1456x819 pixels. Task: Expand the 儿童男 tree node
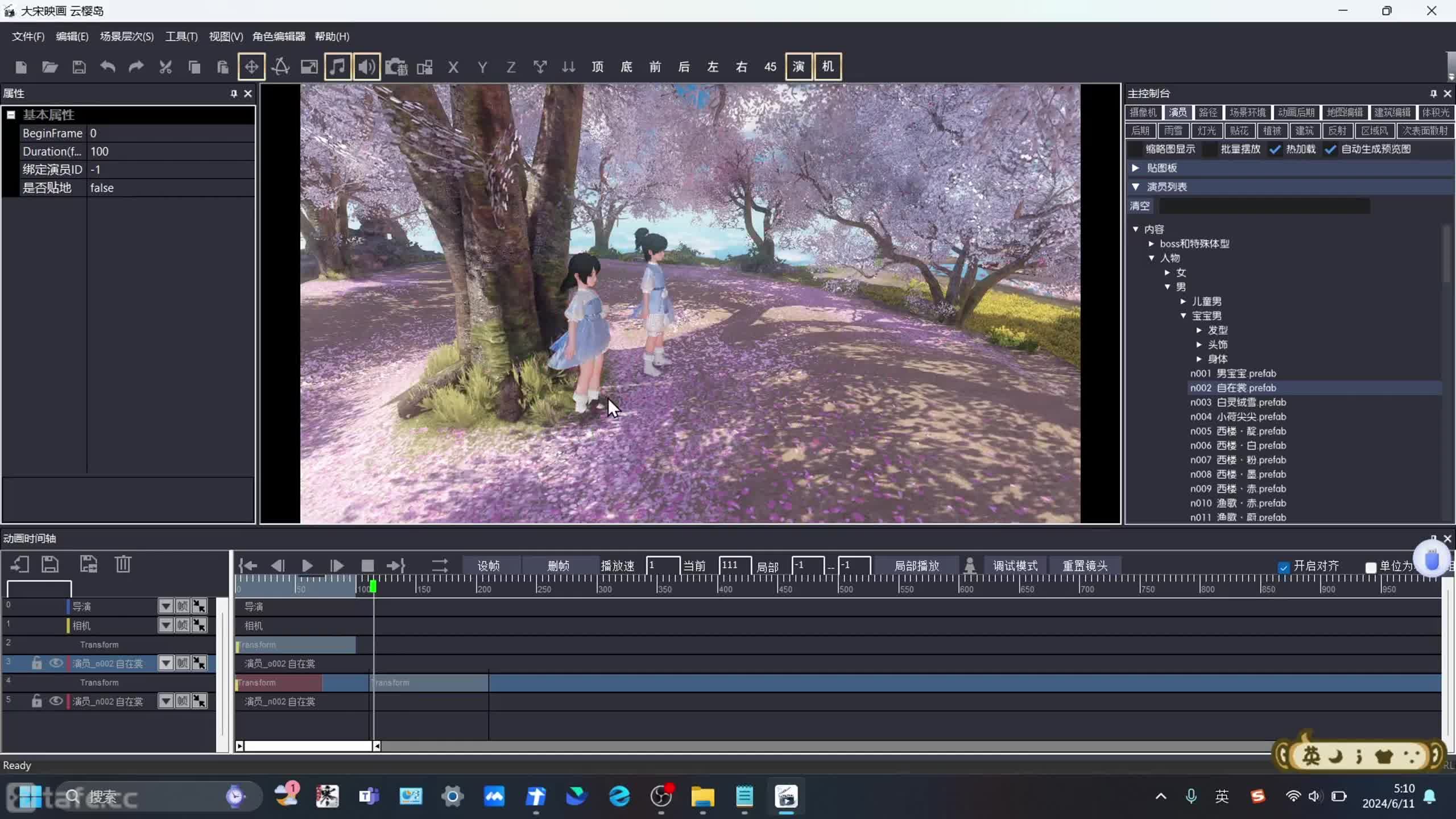1183,301
